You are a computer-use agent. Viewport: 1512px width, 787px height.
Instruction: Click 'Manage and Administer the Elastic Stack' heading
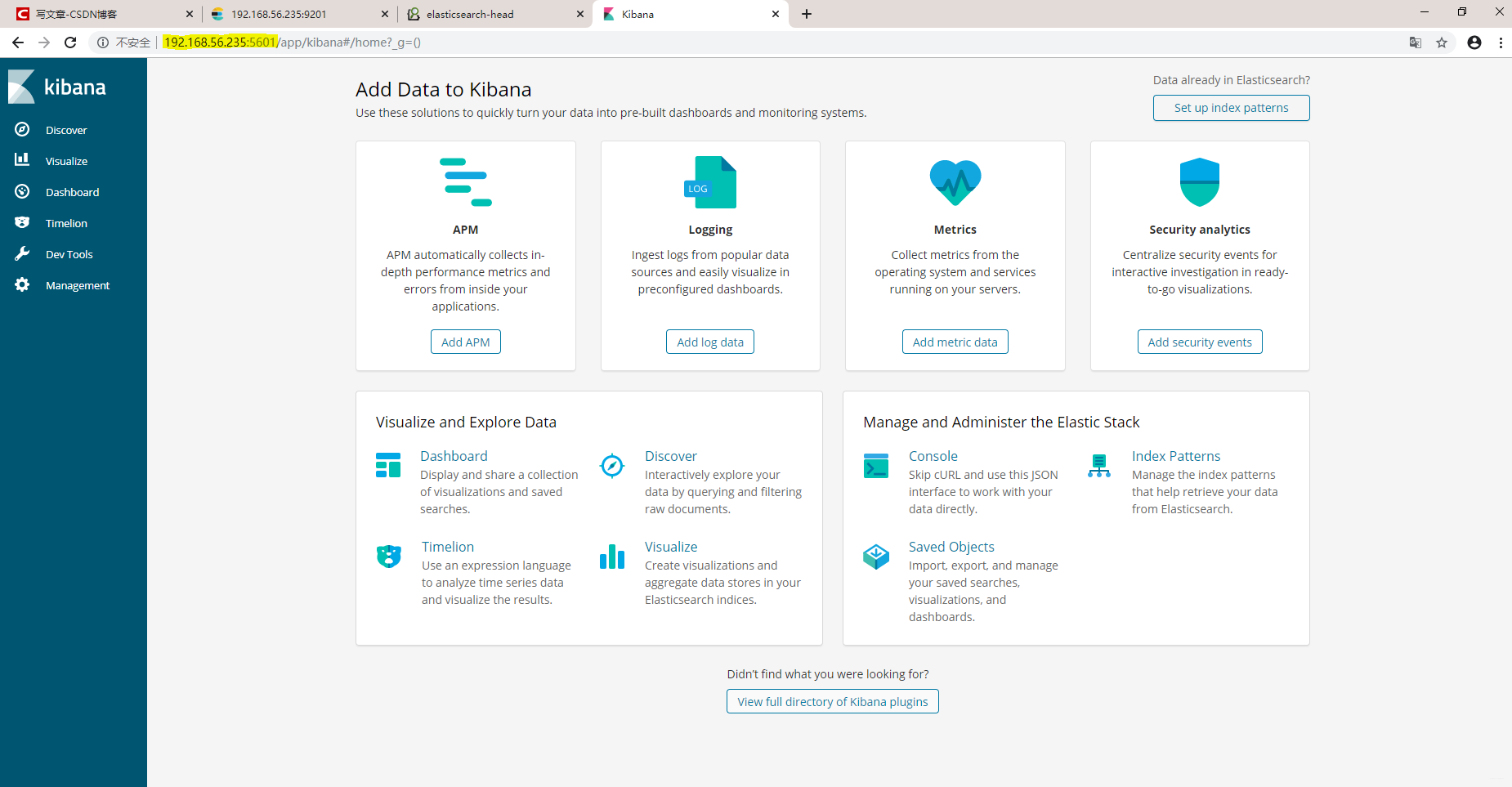point(1001,422)
